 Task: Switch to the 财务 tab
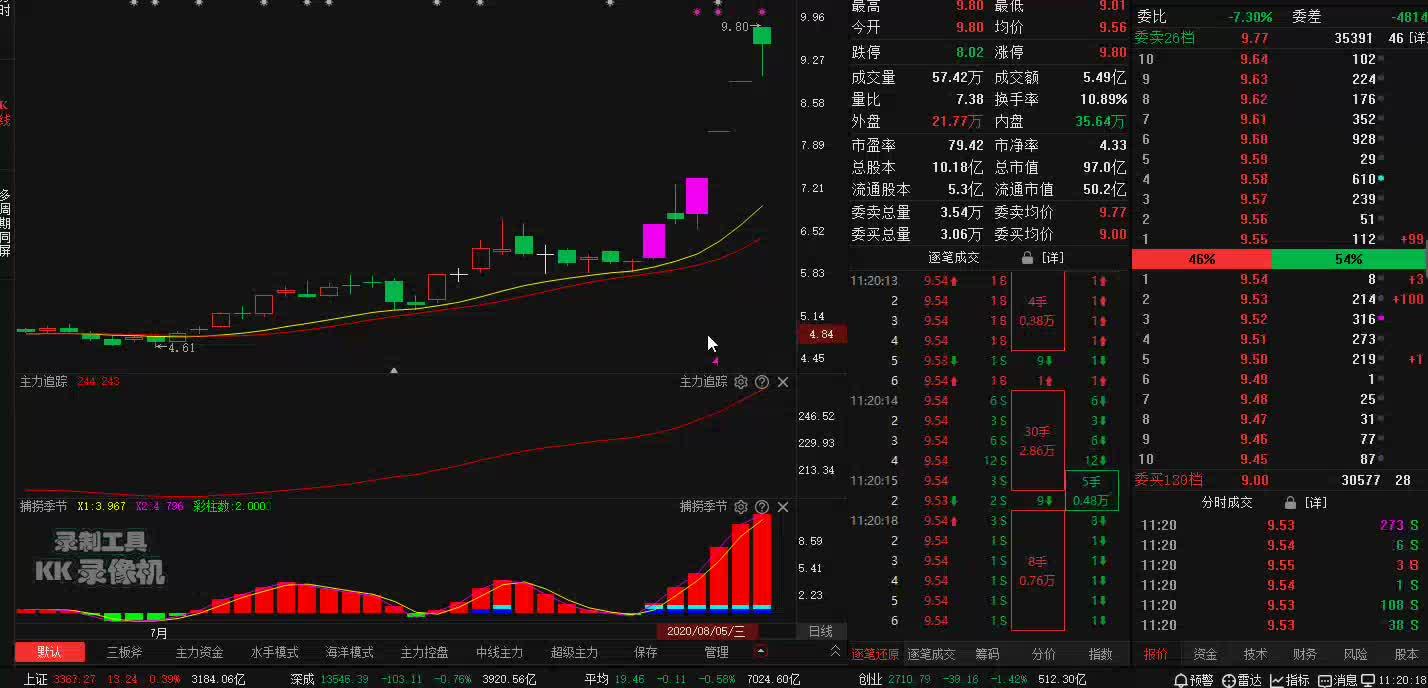point(1305,654)
